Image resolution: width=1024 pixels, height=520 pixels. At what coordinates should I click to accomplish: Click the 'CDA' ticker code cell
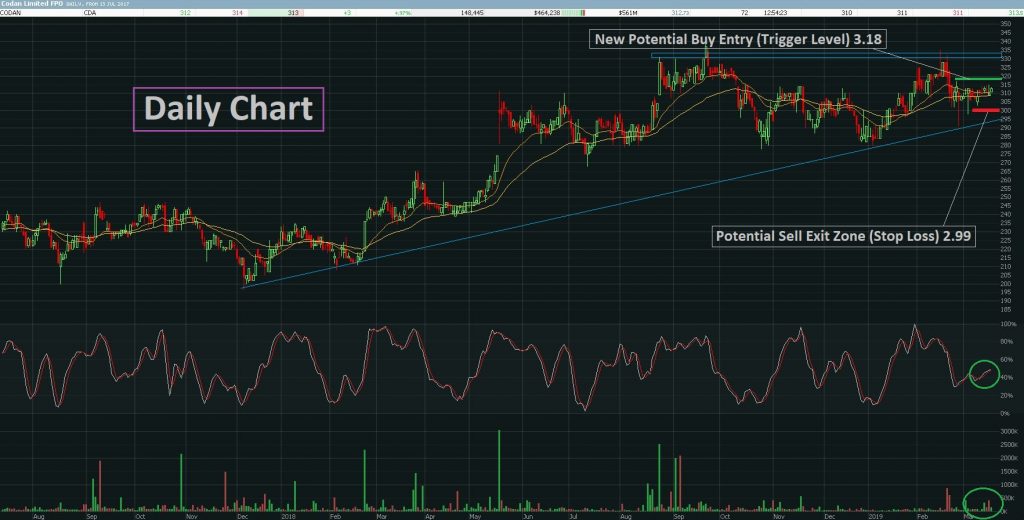click(89, 12)
